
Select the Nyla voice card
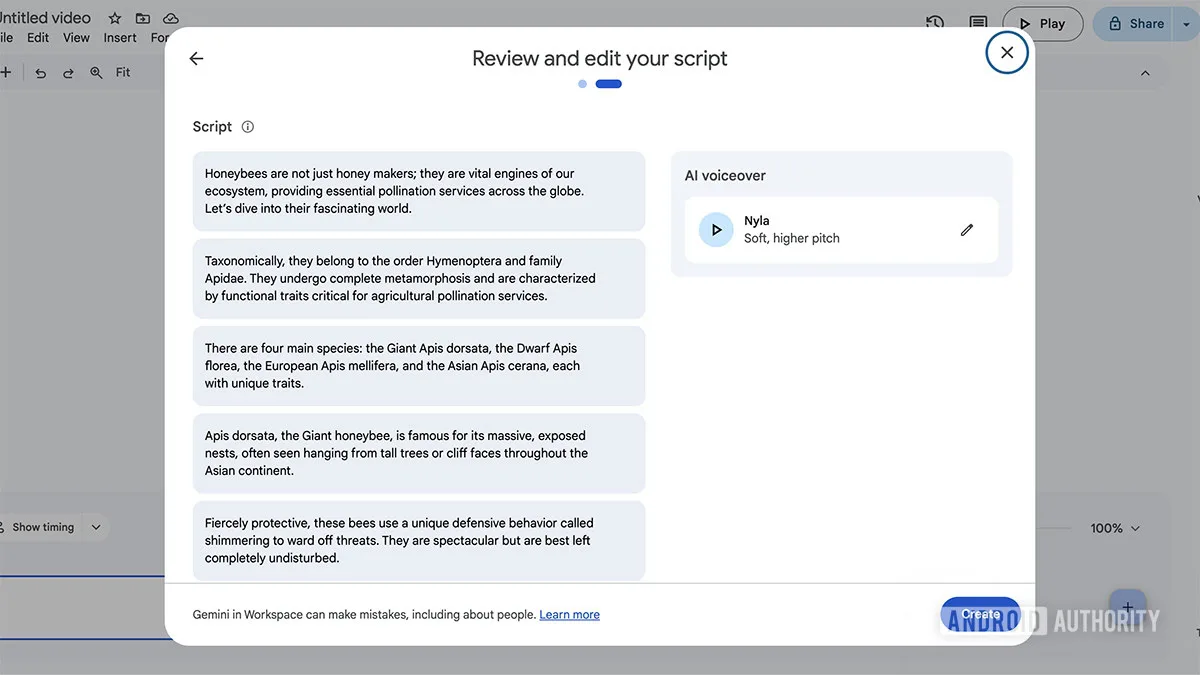point(841,230)
